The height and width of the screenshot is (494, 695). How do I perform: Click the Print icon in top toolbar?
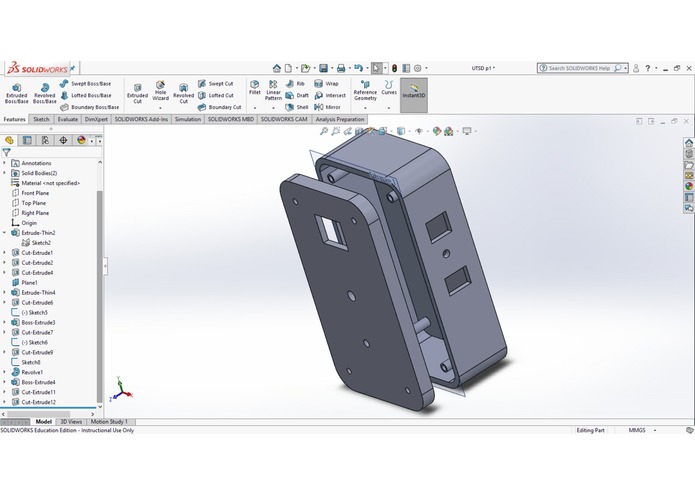pos(341,68)
